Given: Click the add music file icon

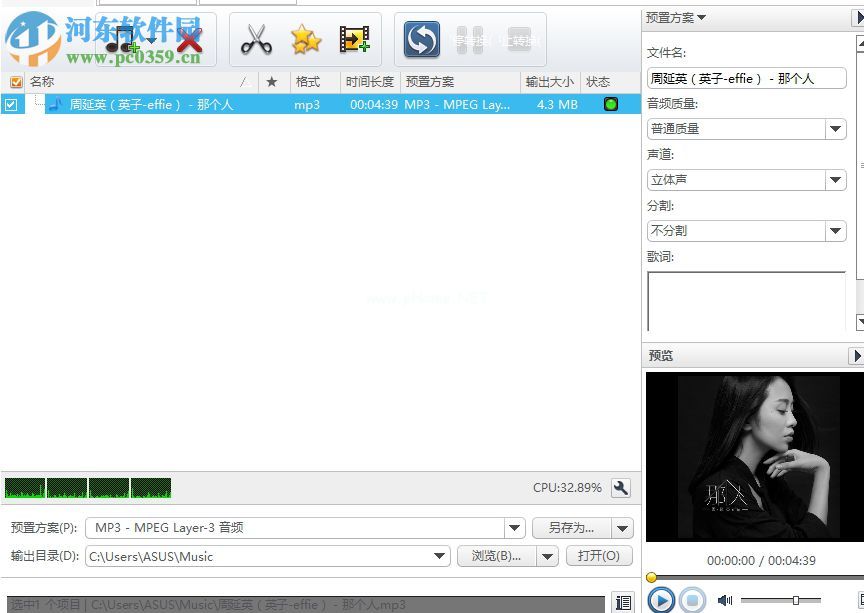Looking at the screenshot, I should point(120,40).
